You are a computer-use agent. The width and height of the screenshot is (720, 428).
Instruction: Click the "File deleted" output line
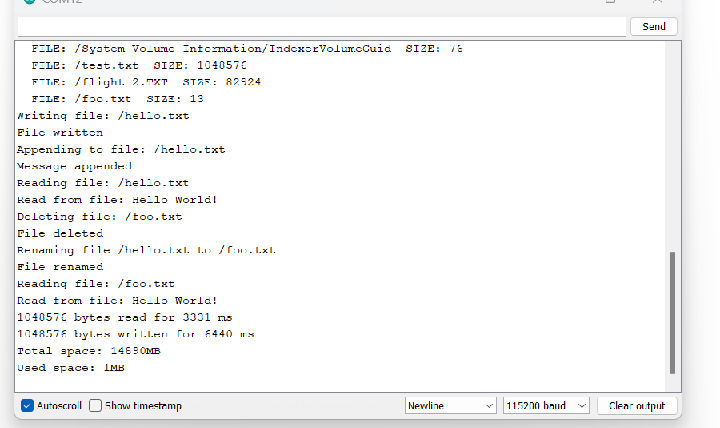point(60,233)
